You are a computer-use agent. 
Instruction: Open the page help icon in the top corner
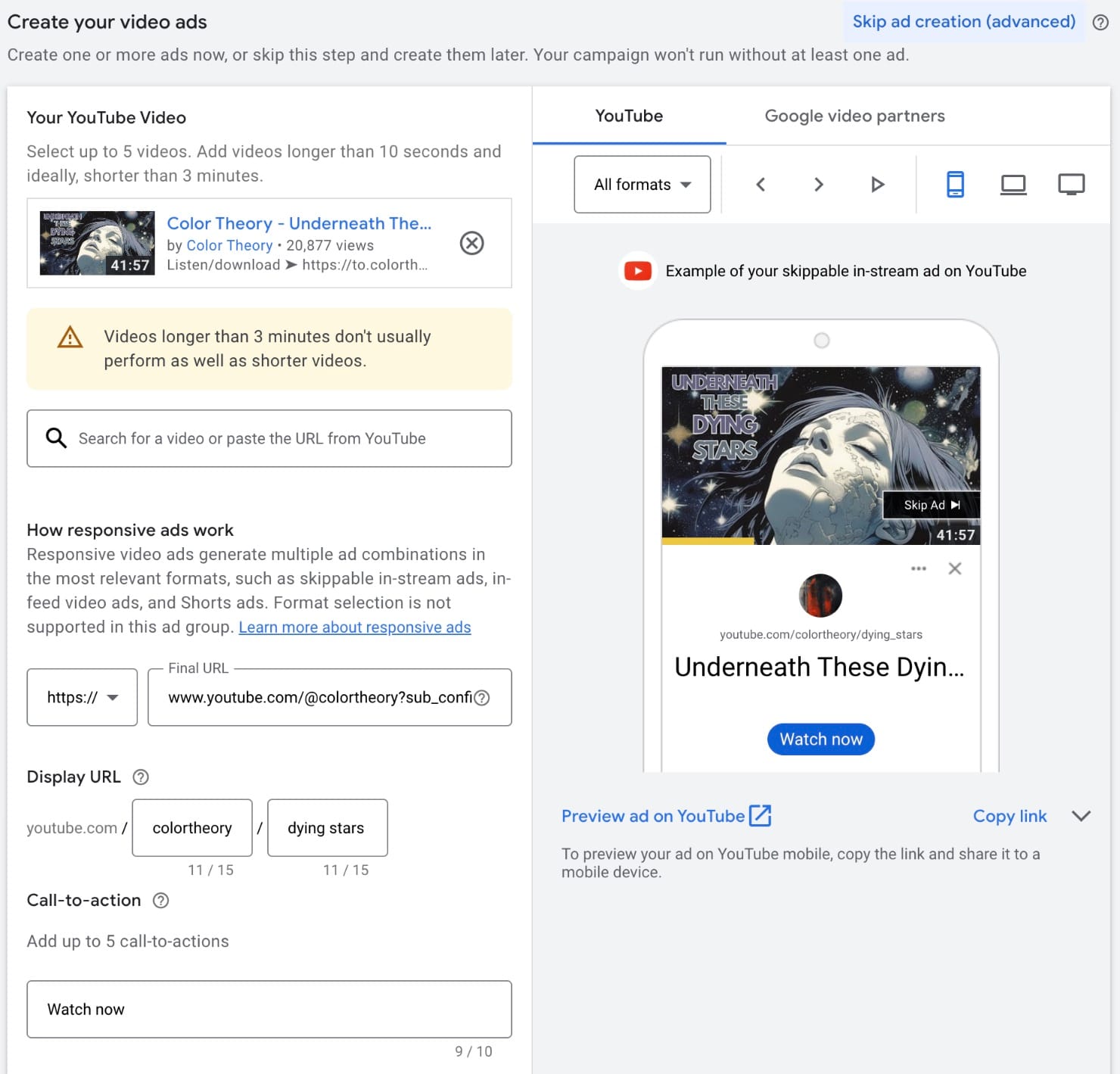coord(1100,22)
